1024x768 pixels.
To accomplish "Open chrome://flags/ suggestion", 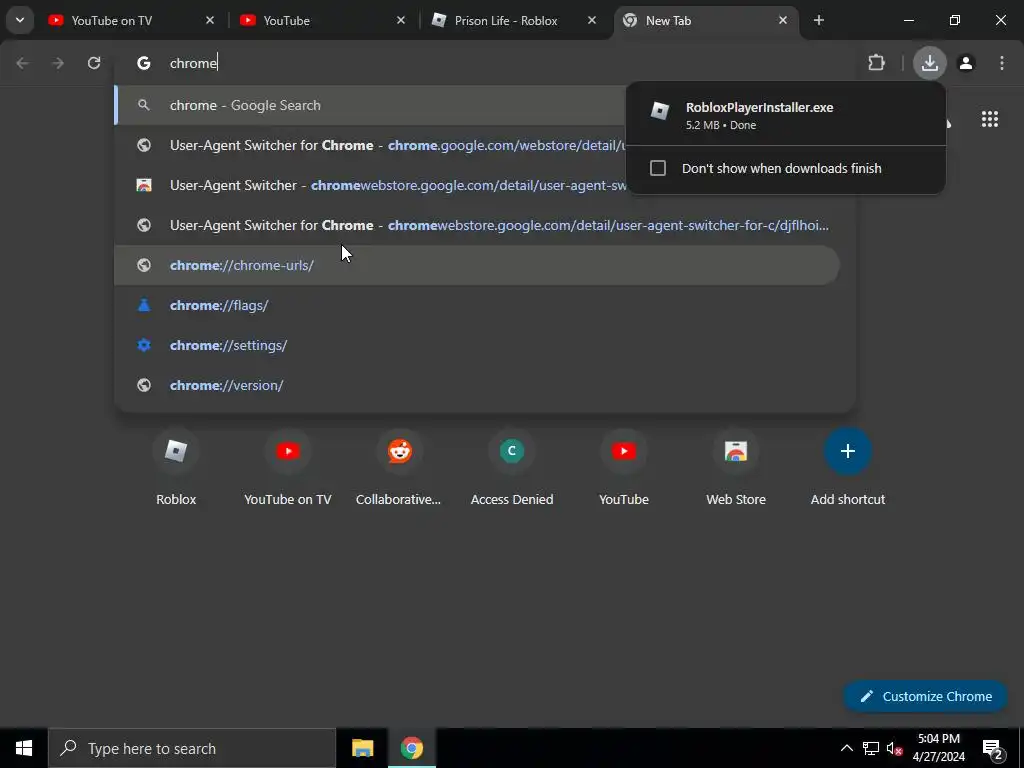I will click(x=477, y=305).
